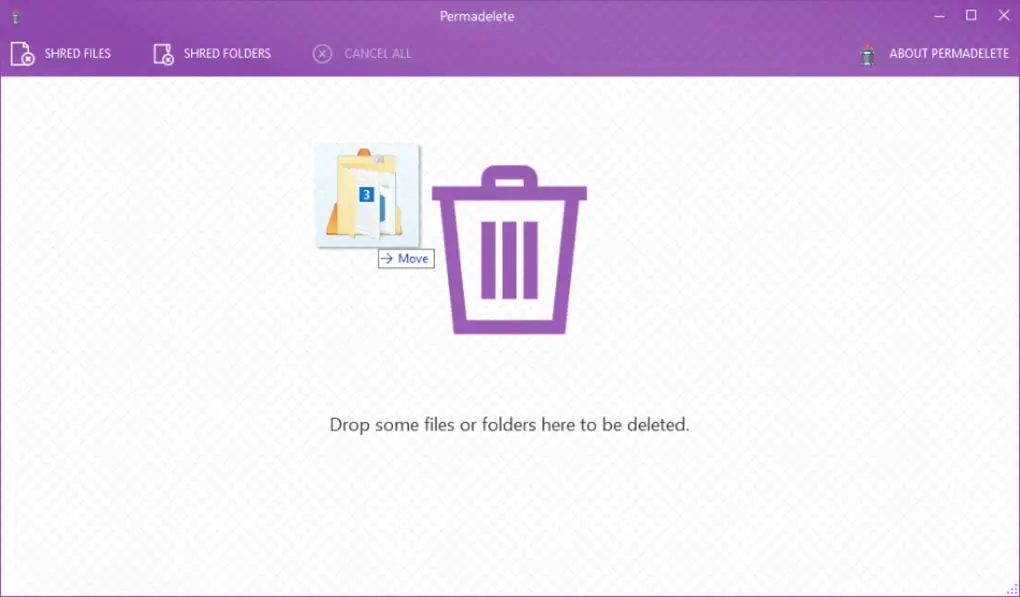Minimize the Permadelete window
Viewport: 1020px width, 597px height.
(939, 16)
